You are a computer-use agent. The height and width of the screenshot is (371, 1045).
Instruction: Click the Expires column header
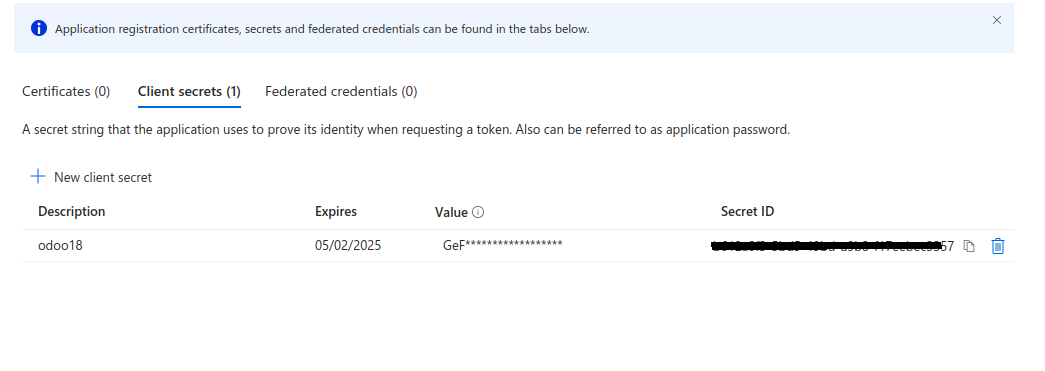tap(336, 211)
